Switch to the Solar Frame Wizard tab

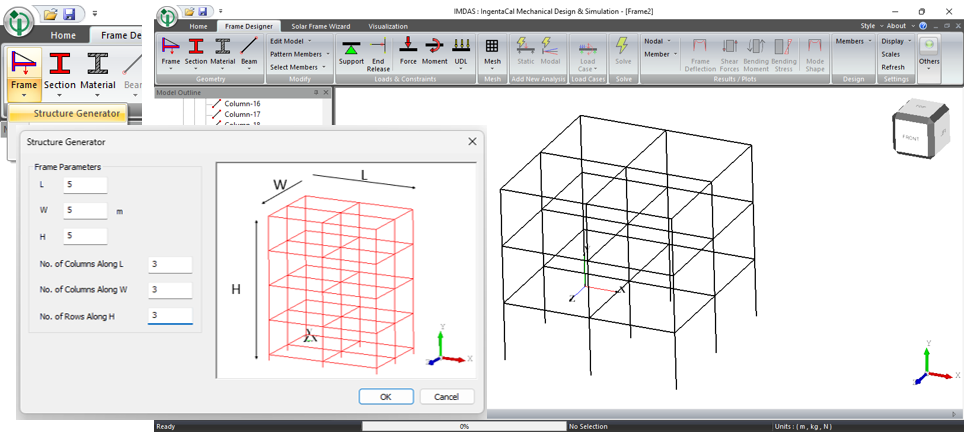[320, 26]
